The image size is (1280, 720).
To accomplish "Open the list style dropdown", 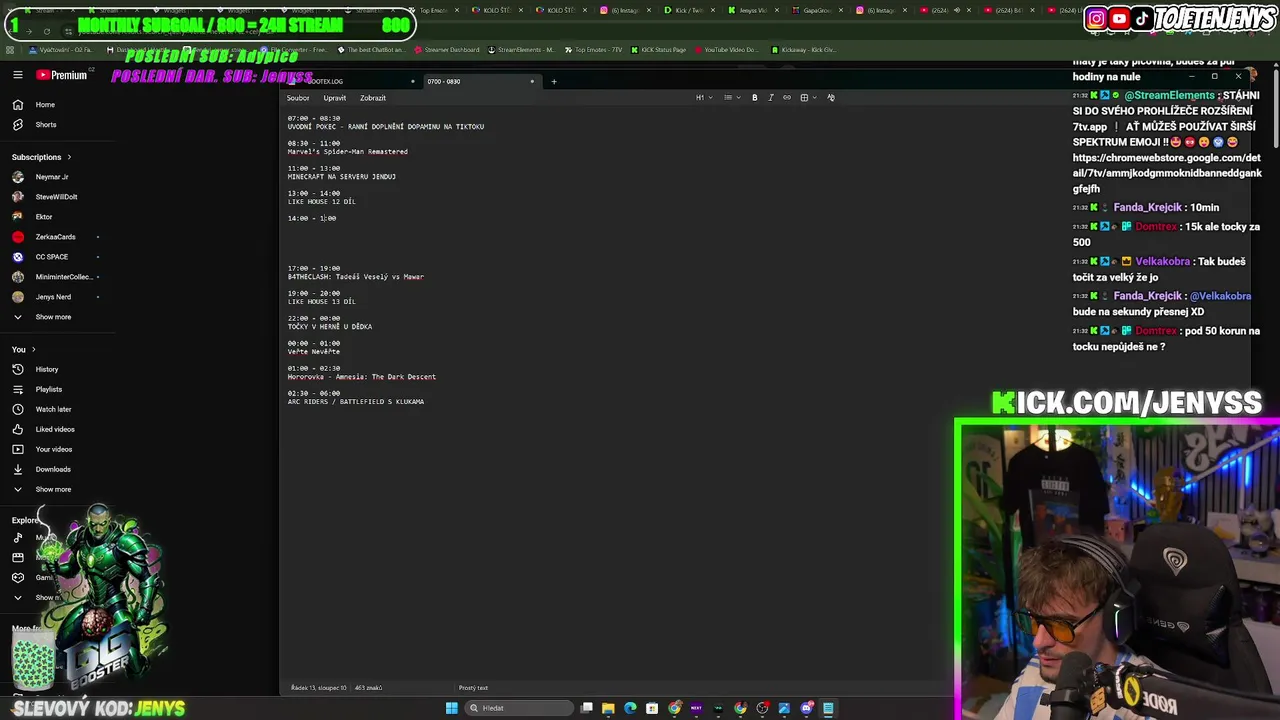I will coord(730,98).
